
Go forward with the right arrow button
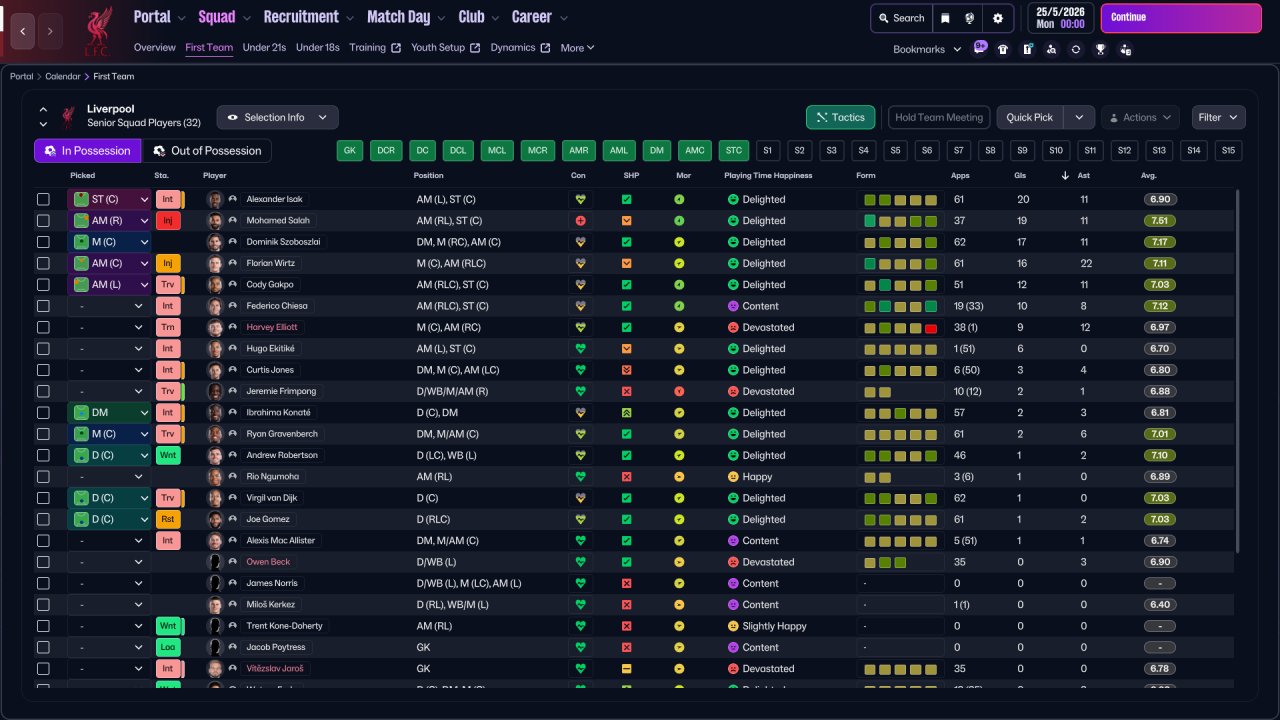tap(50, 31)
